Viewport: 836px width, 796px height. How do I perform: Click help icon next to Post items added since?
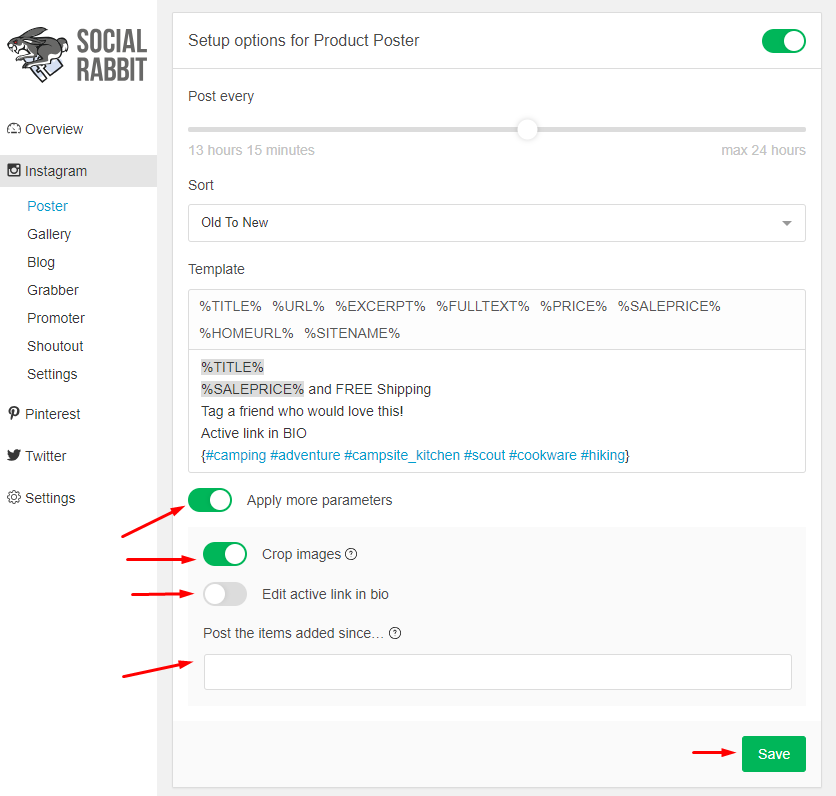click(x=395, y=633)
